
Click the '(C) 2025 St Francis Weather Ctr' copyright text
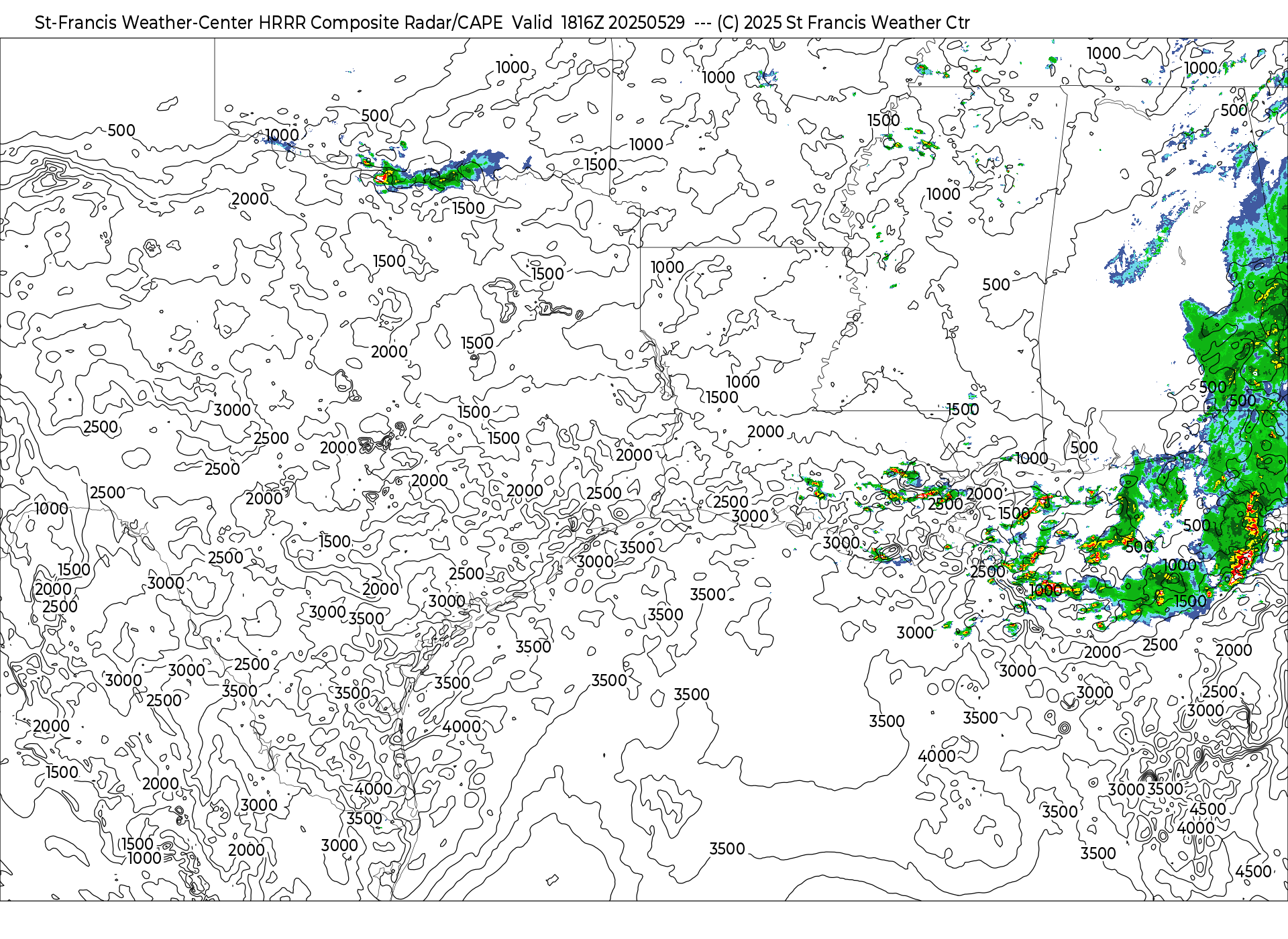pos(843,23)
